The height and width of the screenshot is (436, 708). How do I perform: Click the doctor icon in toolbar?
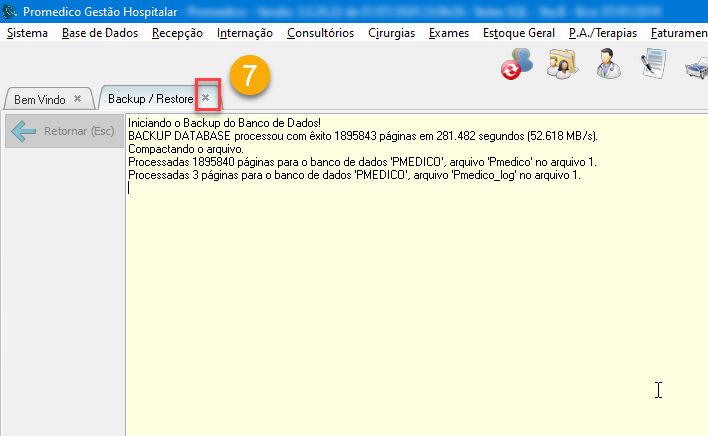[608, 68]
